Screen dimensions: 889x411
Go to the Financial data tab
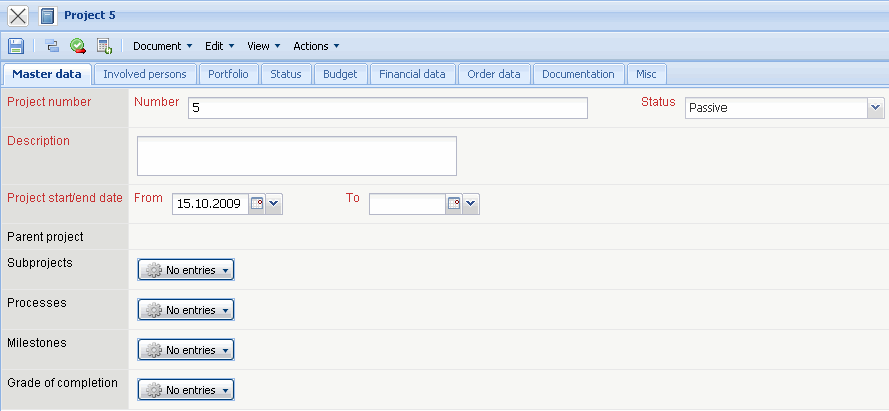412,74
